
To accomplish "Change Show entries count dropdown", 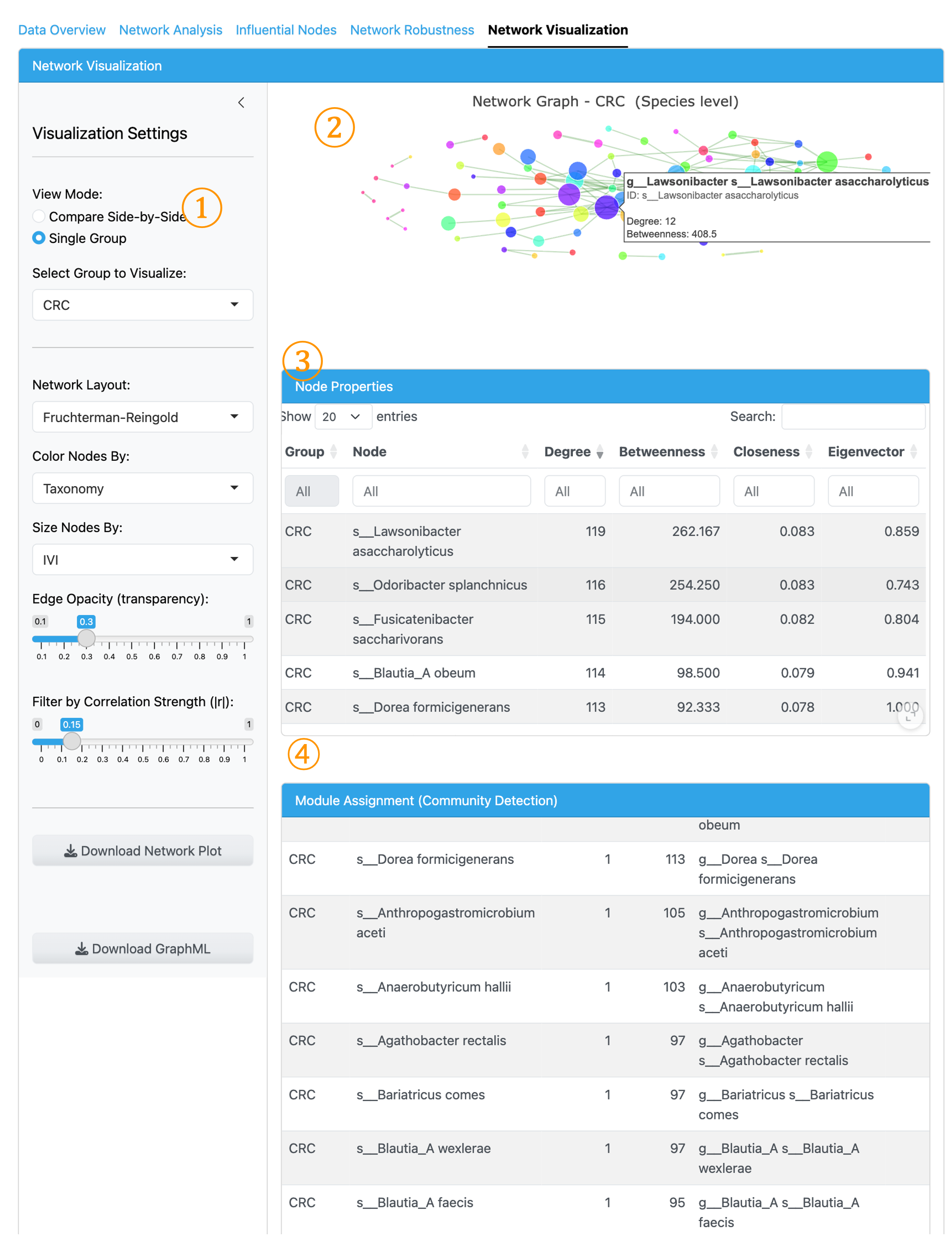I will pos(343,417).
